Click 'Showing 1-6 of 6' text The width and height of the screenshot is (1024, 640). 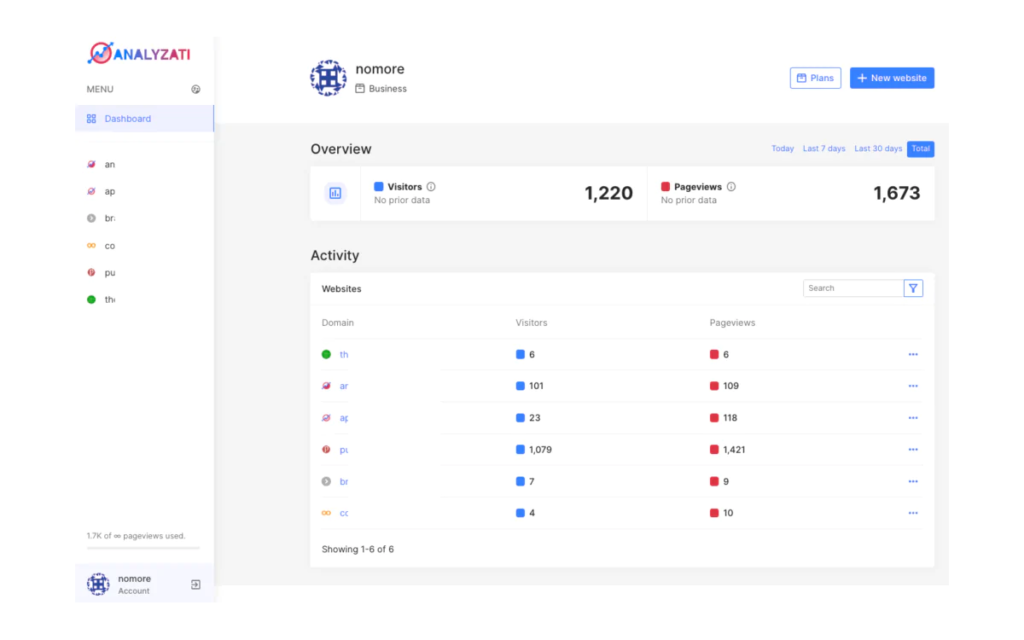[x=357, y=549]
